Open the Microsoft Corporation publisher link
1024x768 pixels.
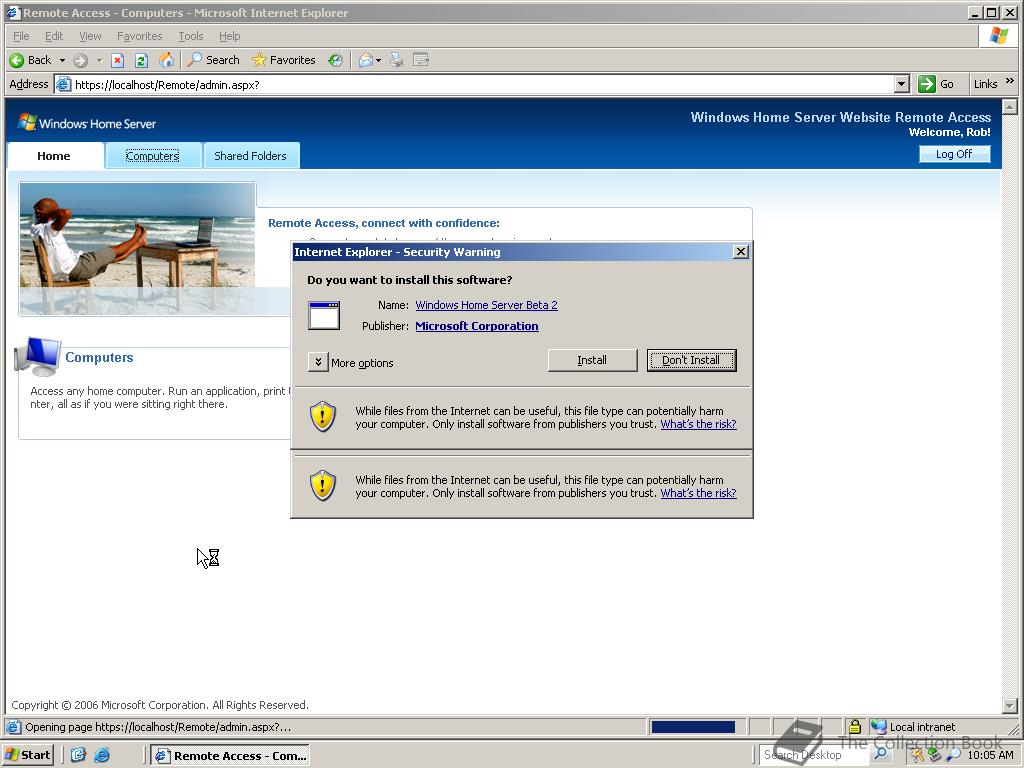477,326
